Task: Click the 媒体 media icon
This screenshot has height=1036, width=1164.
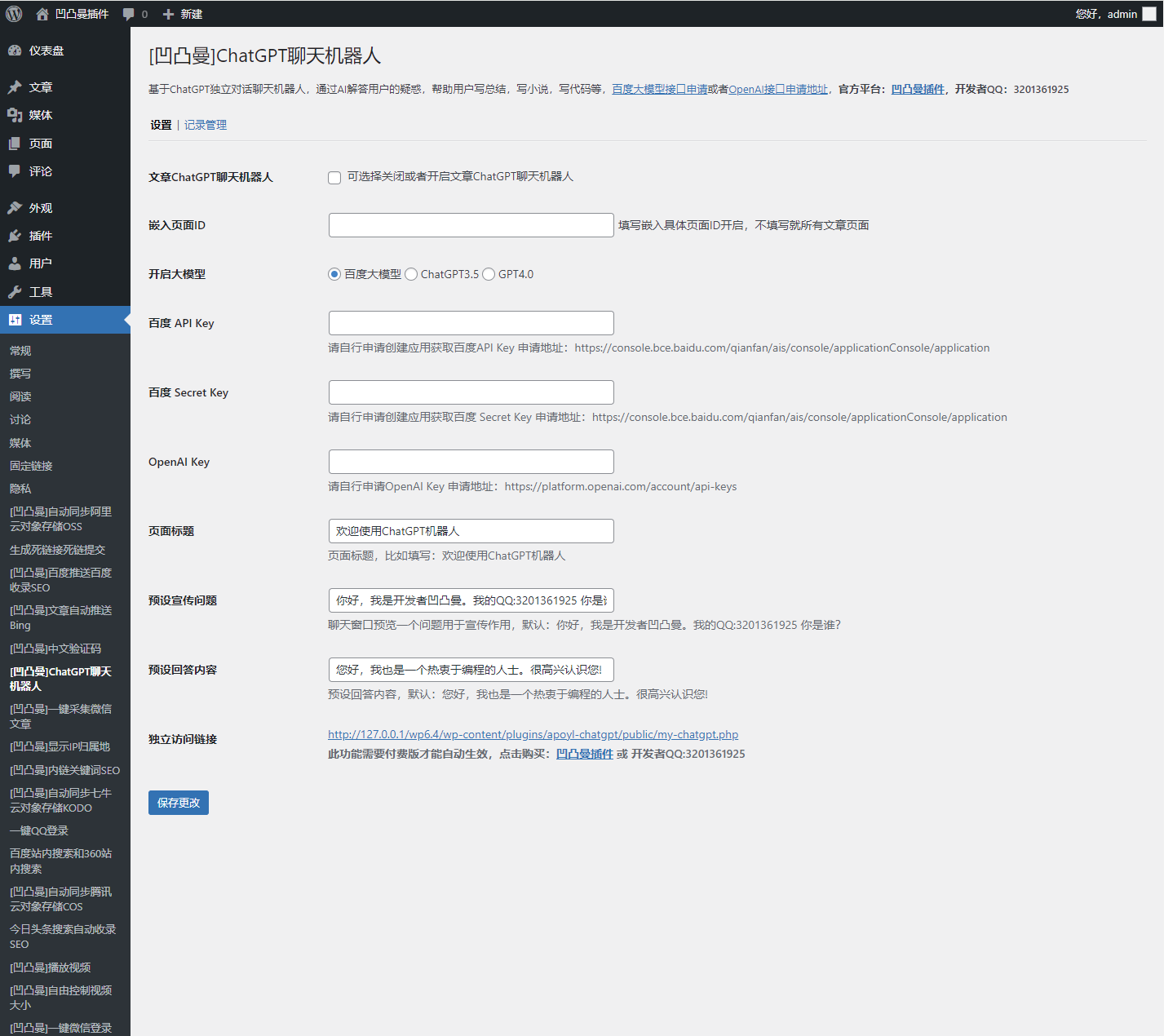Action: click(15, 115)
